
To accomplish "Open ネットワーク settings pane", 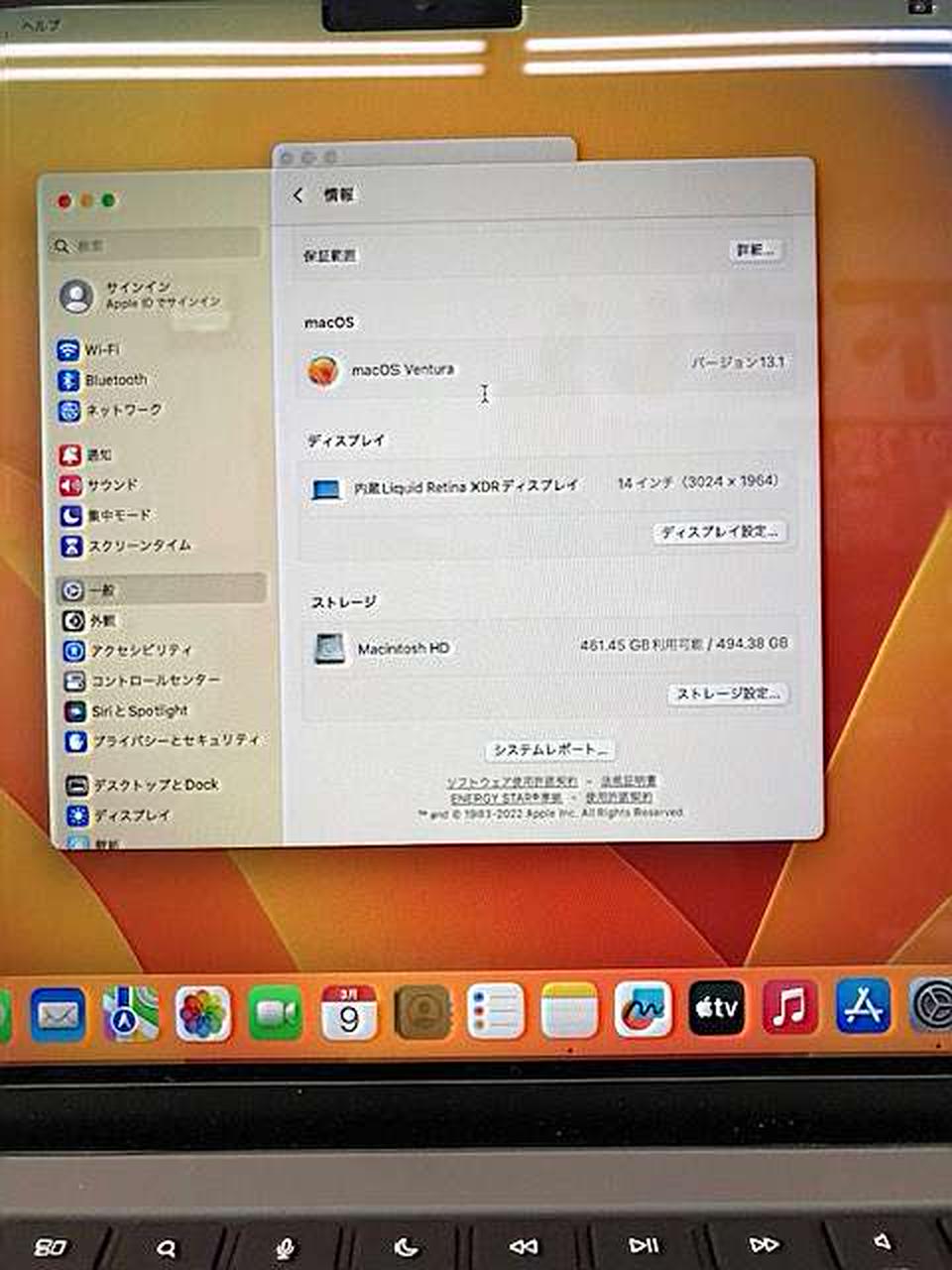I will click(x=121, y=410).
